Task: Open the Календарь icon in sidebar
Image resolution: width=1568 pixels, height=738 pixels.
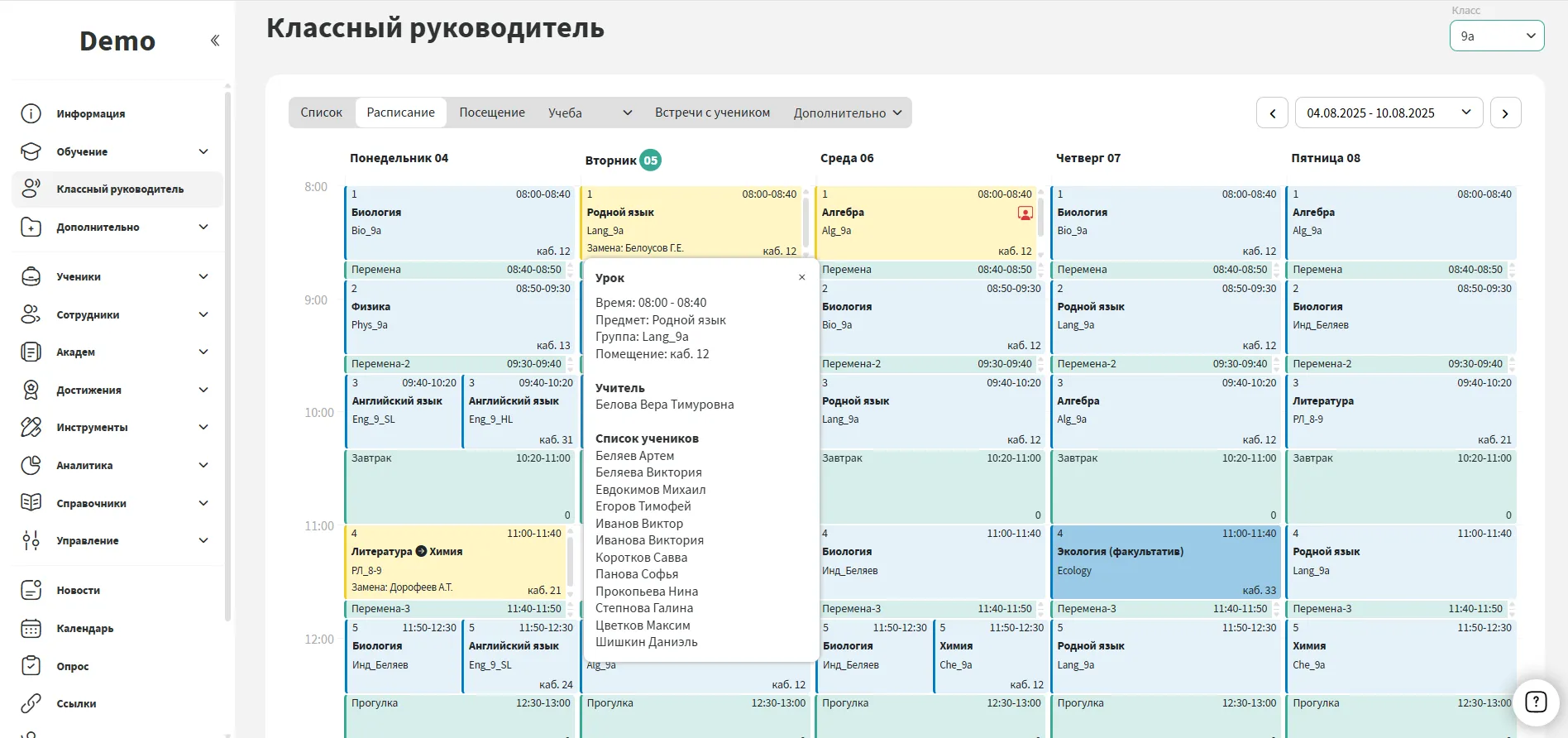Action: point(31,628)
